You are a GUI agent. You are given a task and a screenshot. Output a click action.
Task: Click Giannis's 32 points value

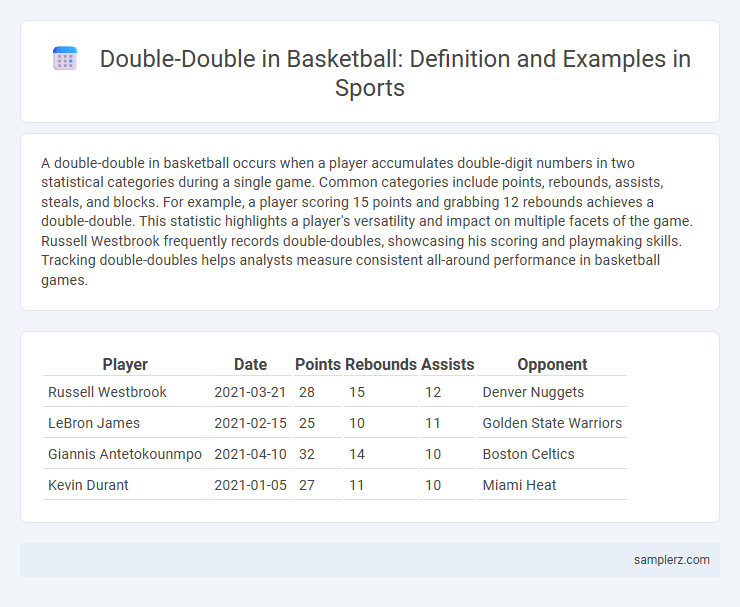tap(307, 454)
